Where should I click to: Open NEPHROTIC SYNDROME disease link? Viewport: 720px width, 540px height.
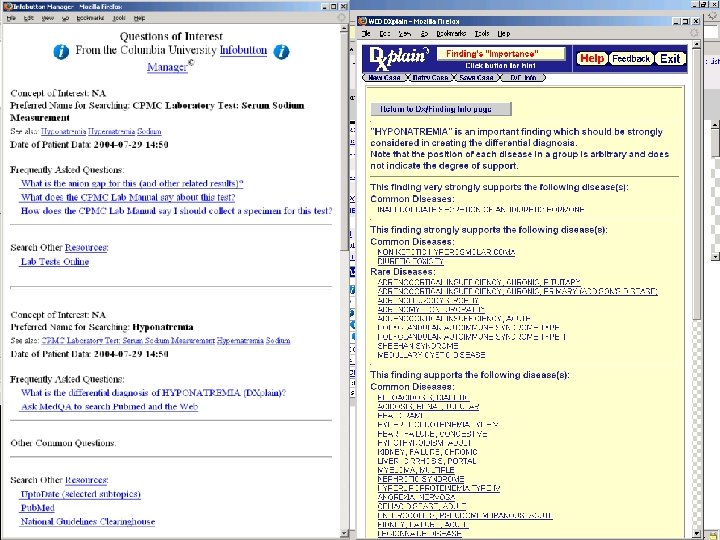tap(421, 479)
